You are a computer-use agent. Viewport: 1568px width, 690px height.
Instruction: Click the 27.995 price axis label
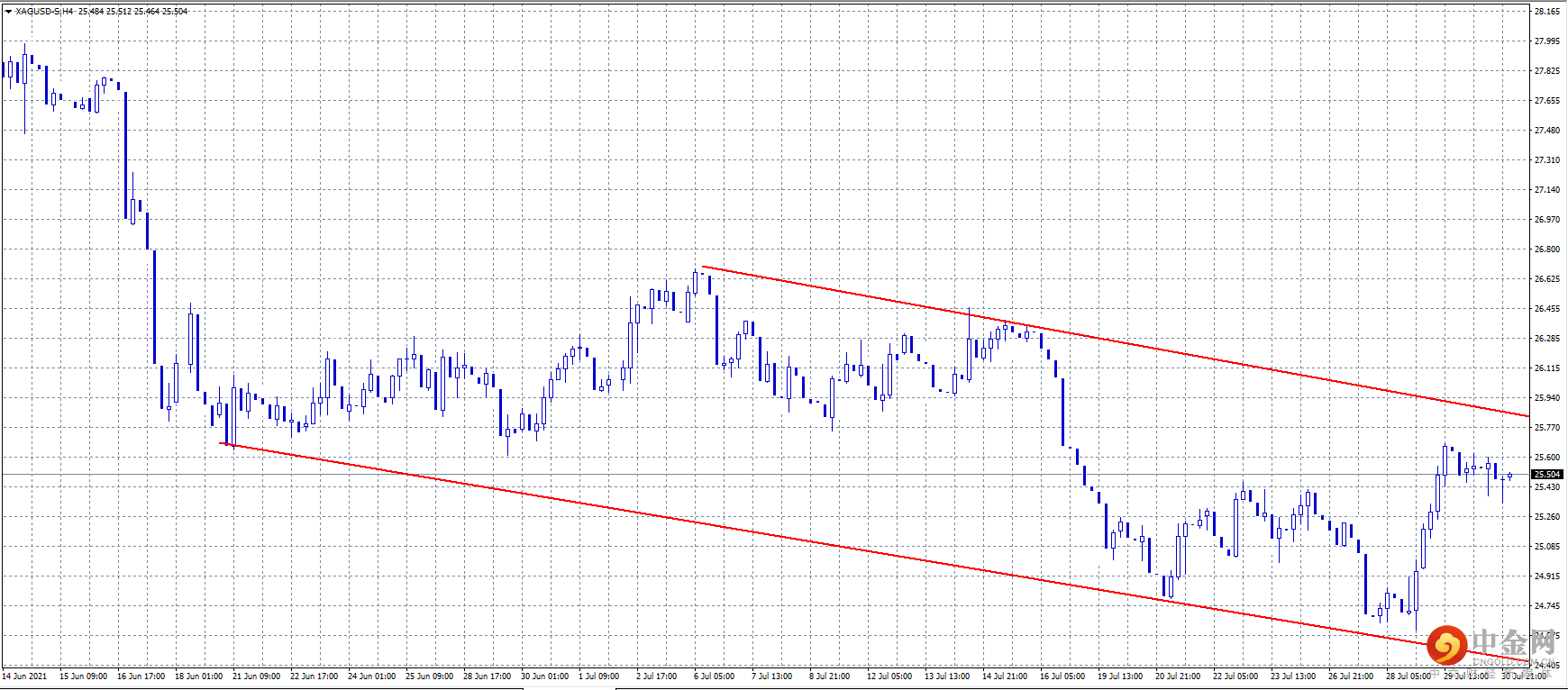[1547, 41]
